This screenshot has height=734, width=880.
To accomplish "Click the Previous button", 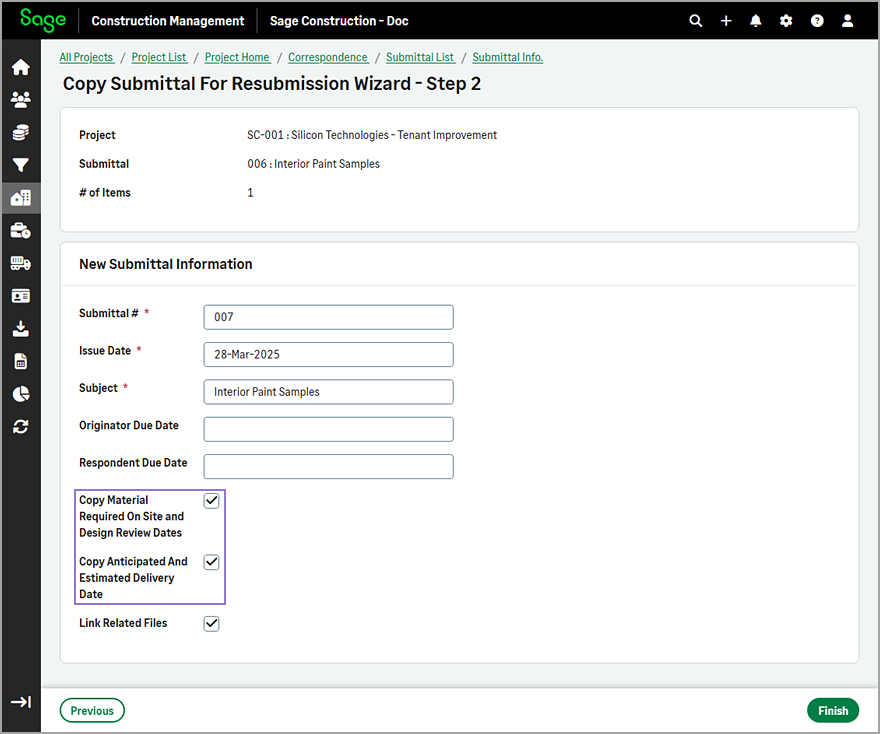I will [x=92, y=710].
